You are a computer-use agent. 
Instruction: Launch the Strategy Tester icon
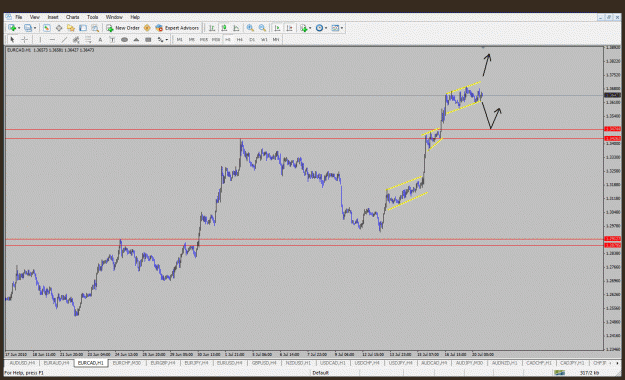pyautogui.click(x=95, y=28)
